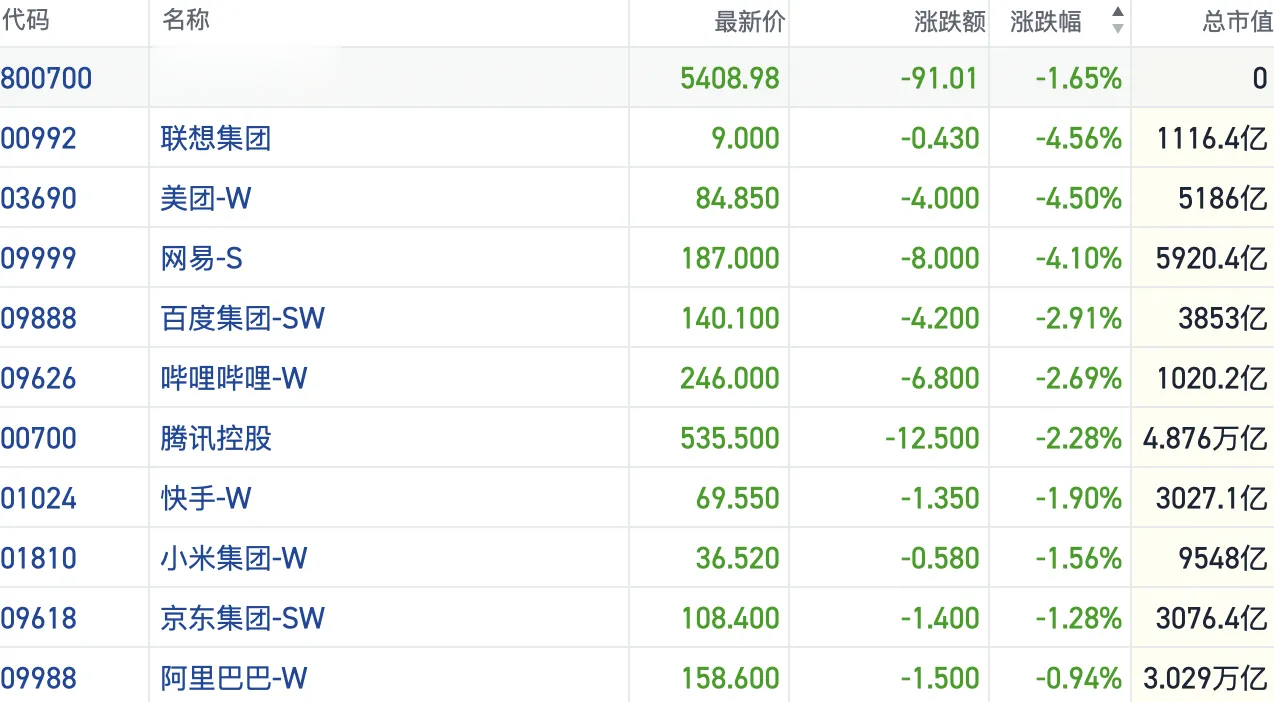Click the market cap 4.876万亿

point(1205,438)
